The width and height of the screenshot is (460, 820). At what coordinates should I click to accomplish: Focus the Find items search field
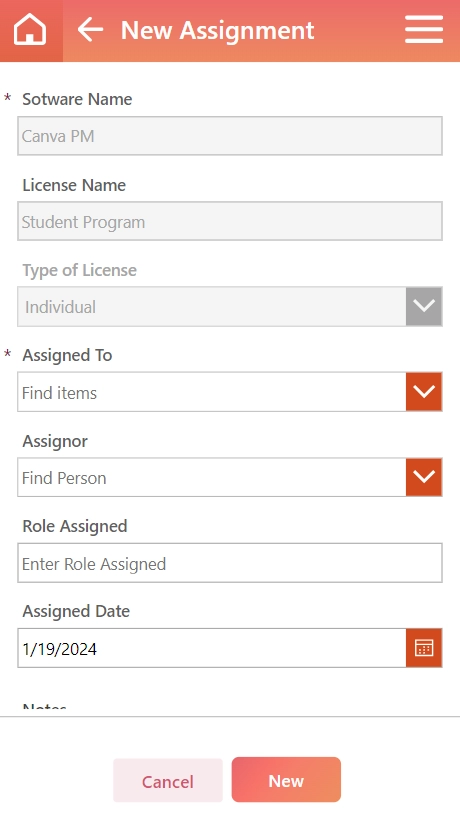tap(212, 392)
